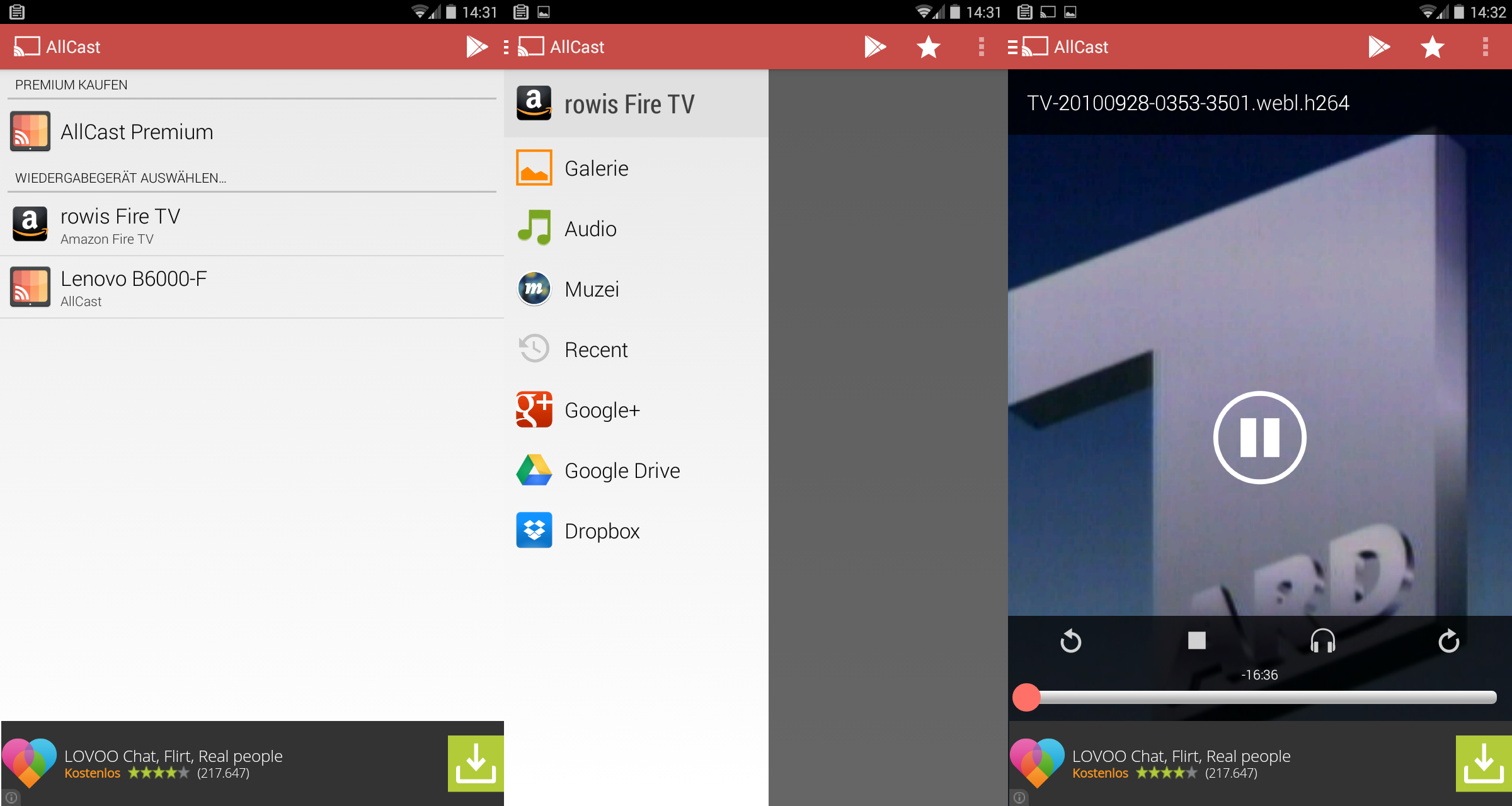Open AllCast Premium purchase entry

coord(252,132)
